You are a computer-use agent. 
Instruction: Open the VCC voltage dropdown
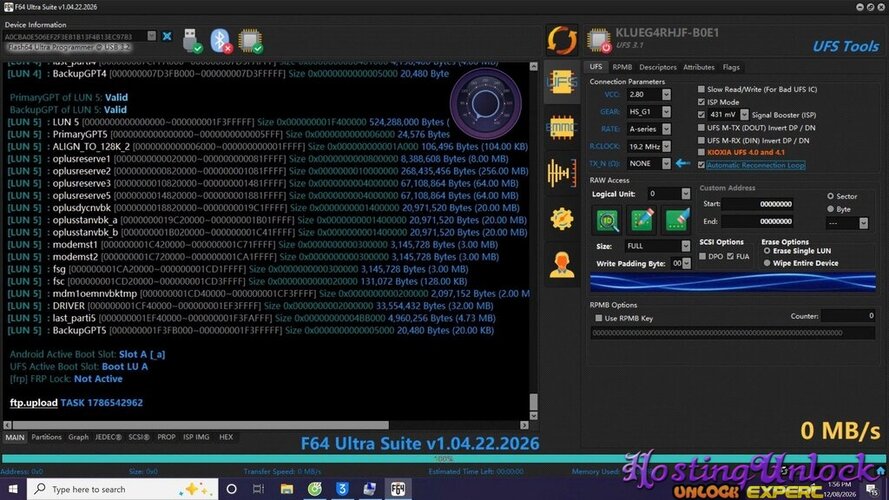(666, 95)
